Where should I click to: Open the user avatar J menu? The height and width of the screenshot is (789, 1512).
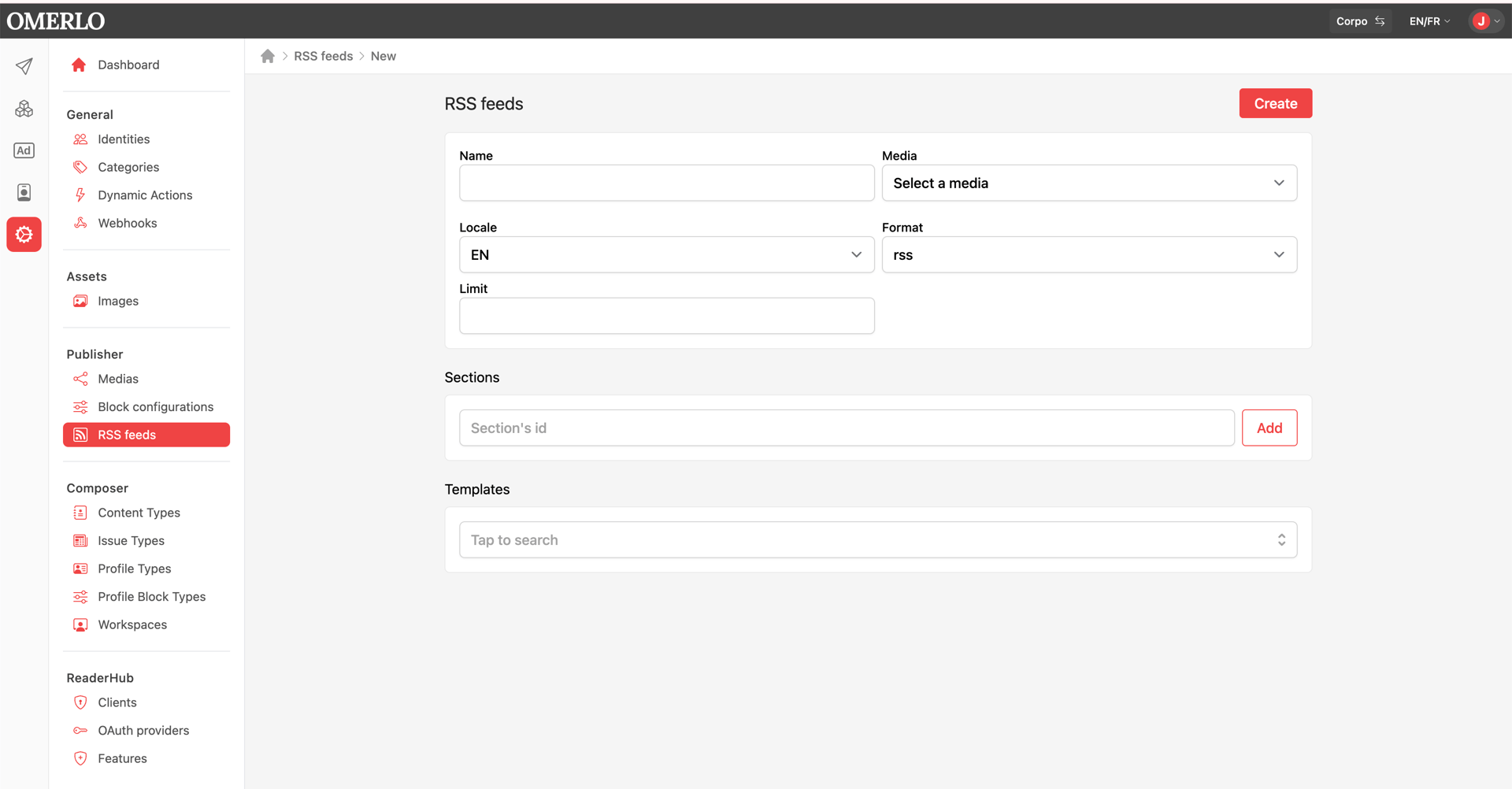coord(1485,21)
